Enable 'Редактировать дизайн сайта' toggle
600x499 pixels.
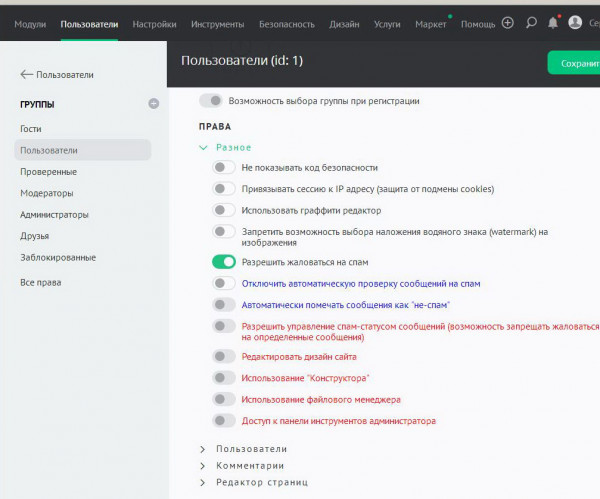223,356
